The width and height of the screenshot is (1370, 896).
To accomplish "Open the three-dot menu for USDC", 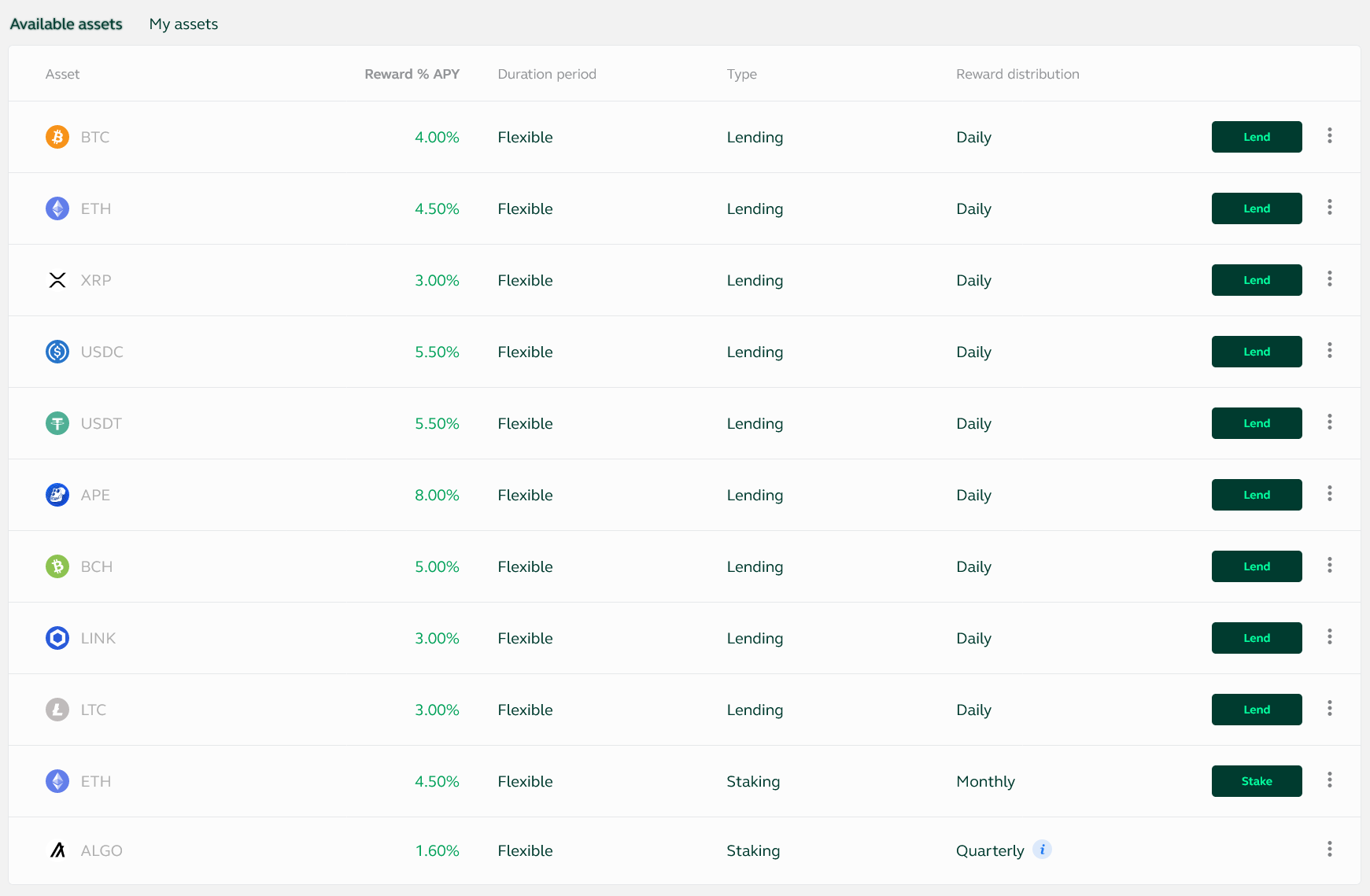I will (x=1330, y=350).
